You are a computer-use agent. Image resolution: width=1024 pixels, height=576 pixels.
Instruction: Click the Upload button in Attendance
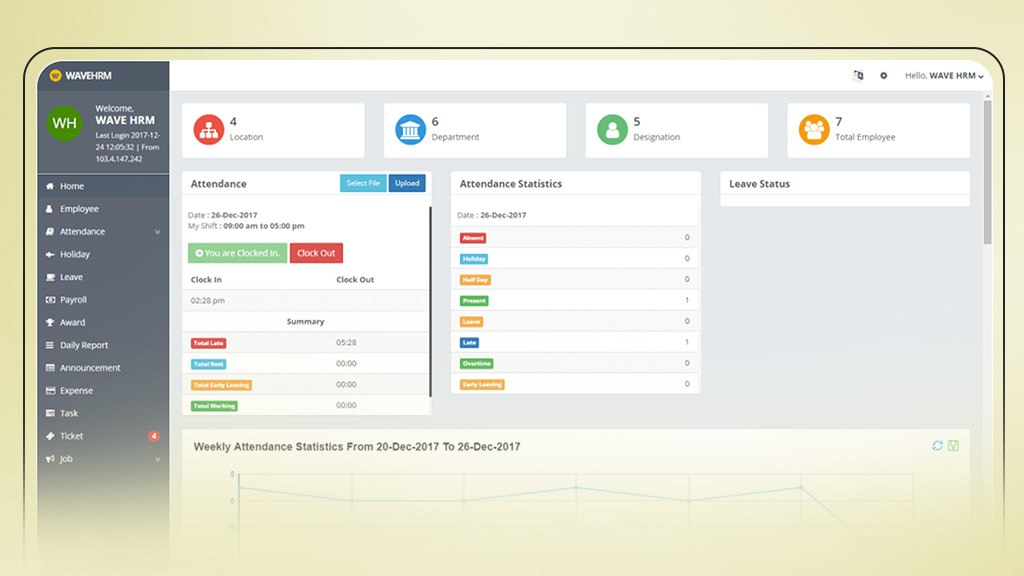pyautogui.click(x=407, y=184)
